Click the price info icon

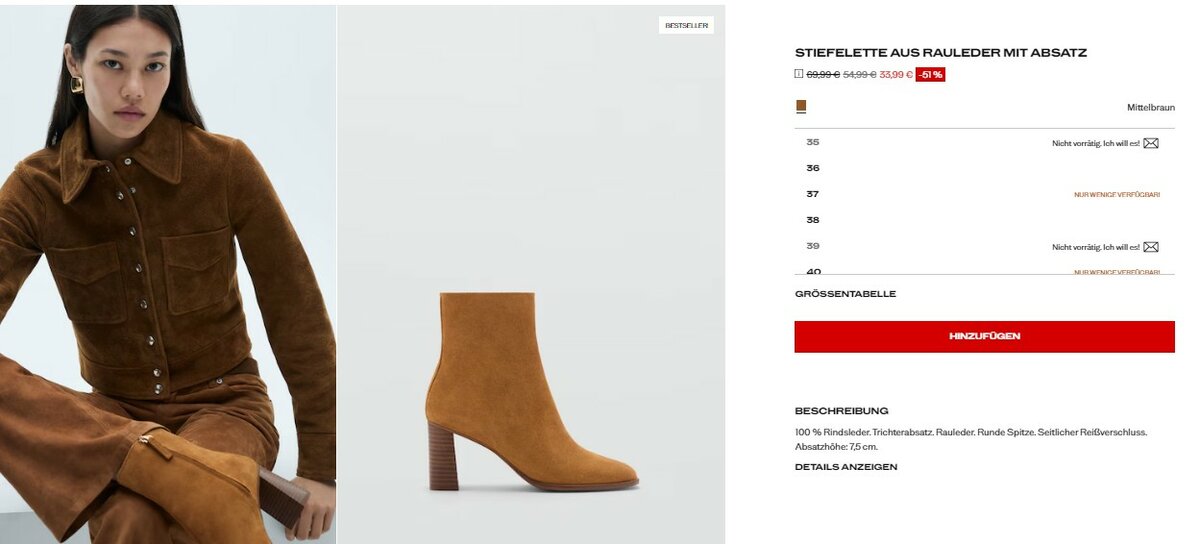pos(799,74)
